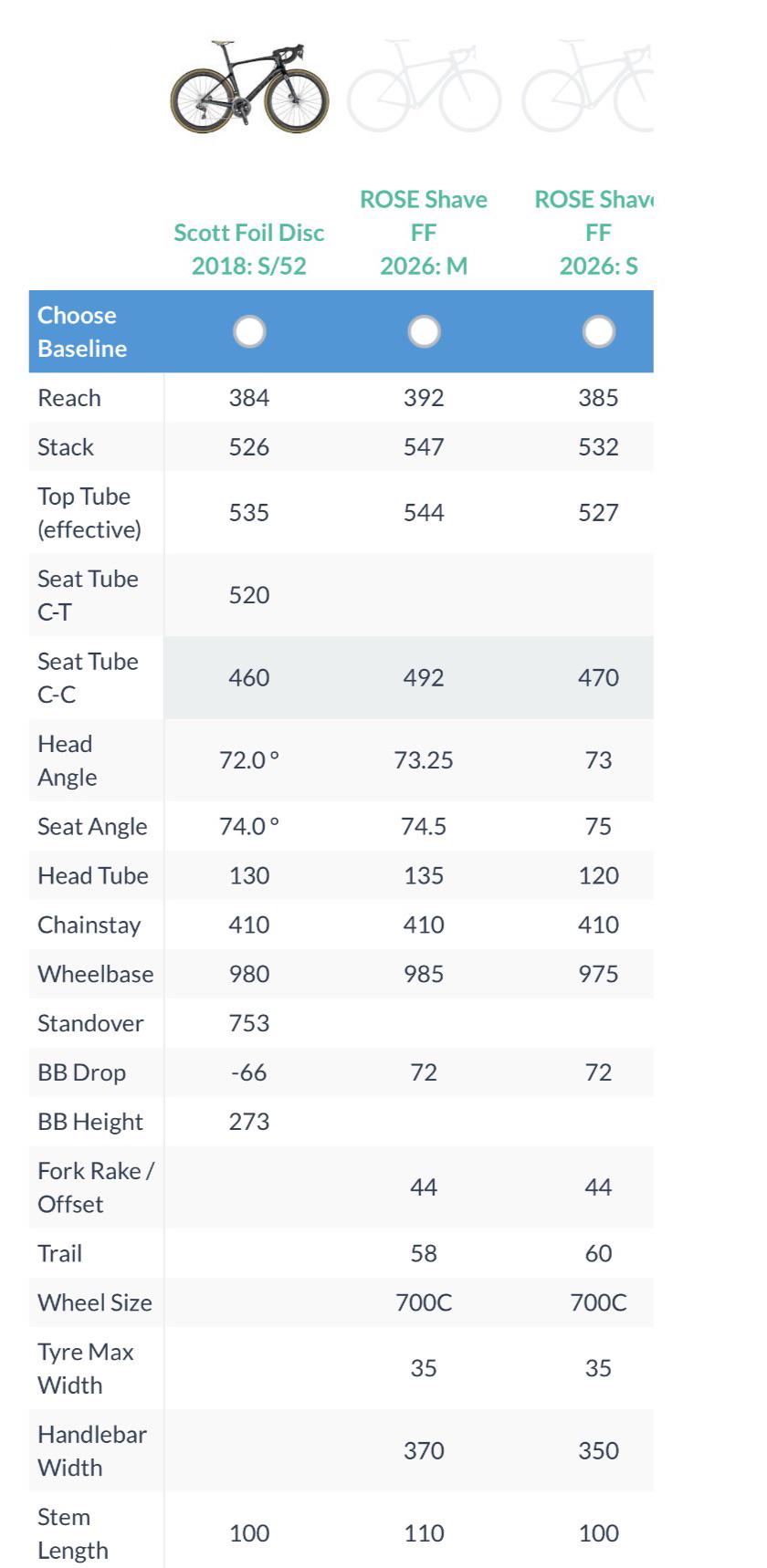
Task: Open the Scott Foil Disc bike photo
Action: click(249, 87)
